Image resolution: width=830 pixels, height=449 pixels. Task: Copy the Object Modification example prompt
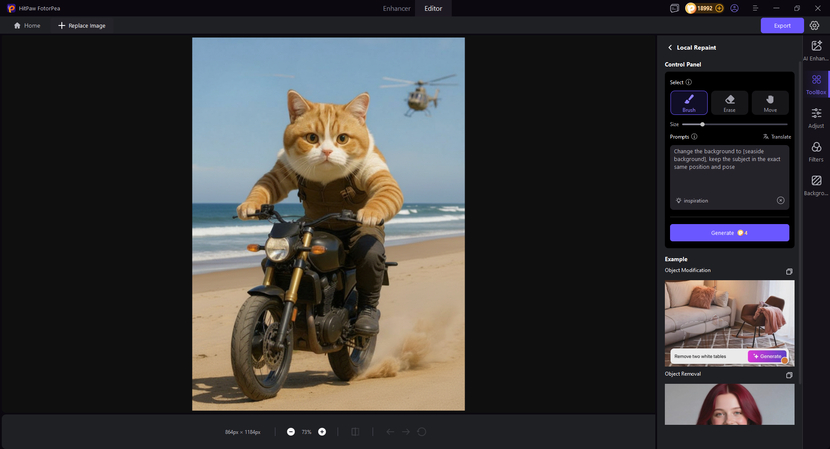click(x=789, y=271)
